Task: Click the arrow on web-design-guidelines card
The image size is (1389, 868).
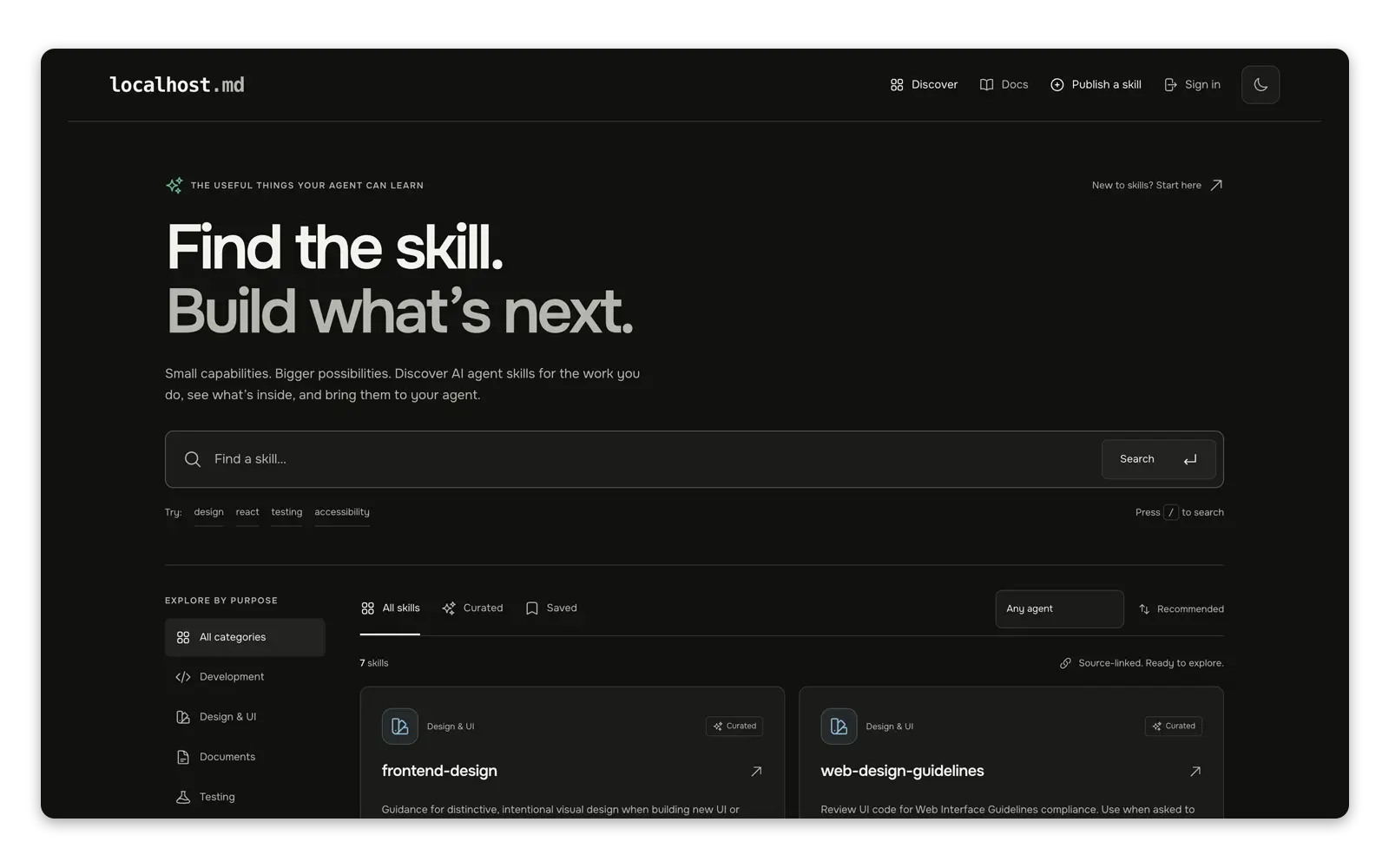Action: [x=1195, y=771]
